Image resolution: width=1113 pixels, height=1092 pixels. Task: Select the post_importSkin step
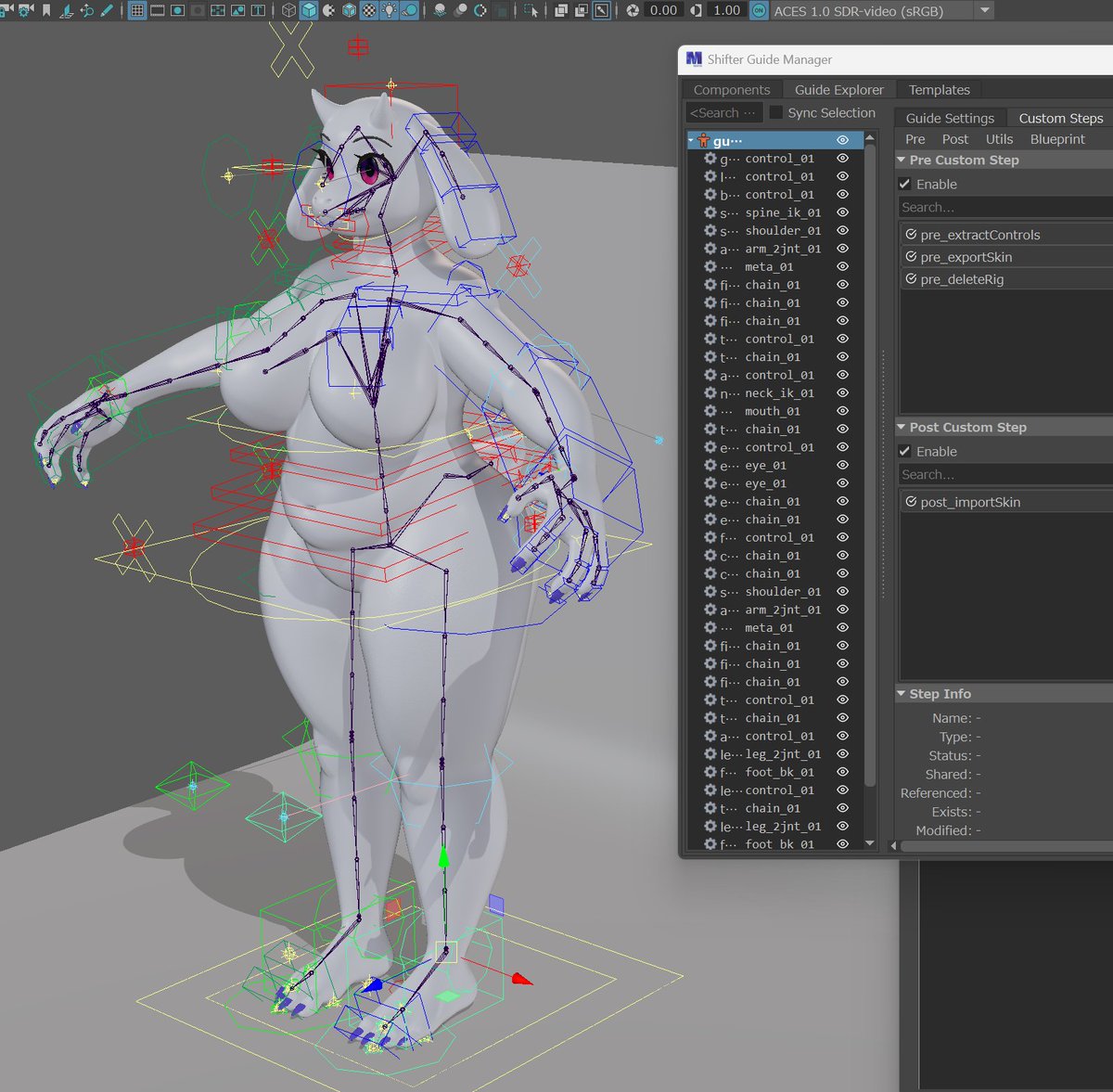pyautogui.click(x=1006, y=502)
